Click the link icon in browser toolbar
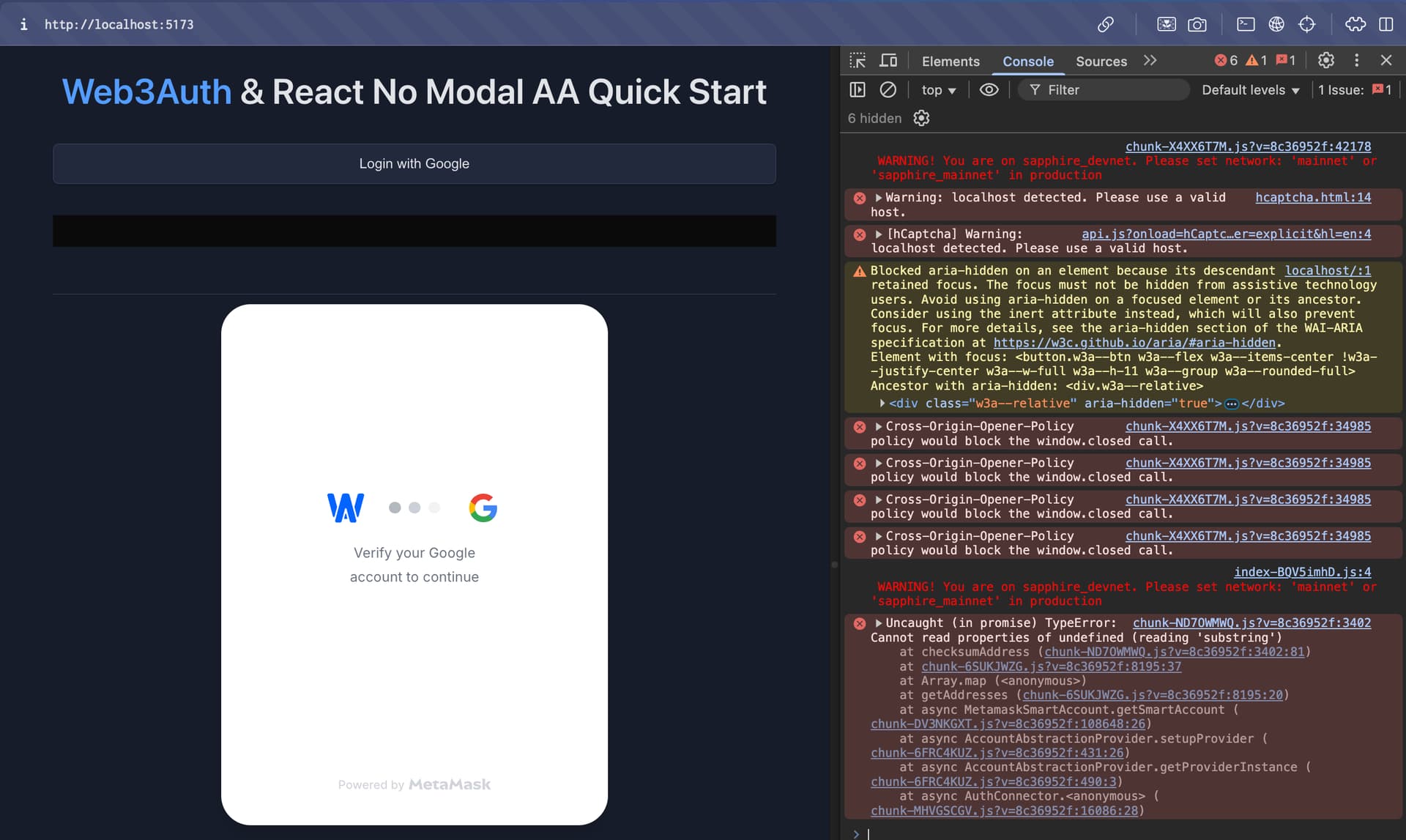Viewport: 1406px width, 840px height. (1106, 24)
